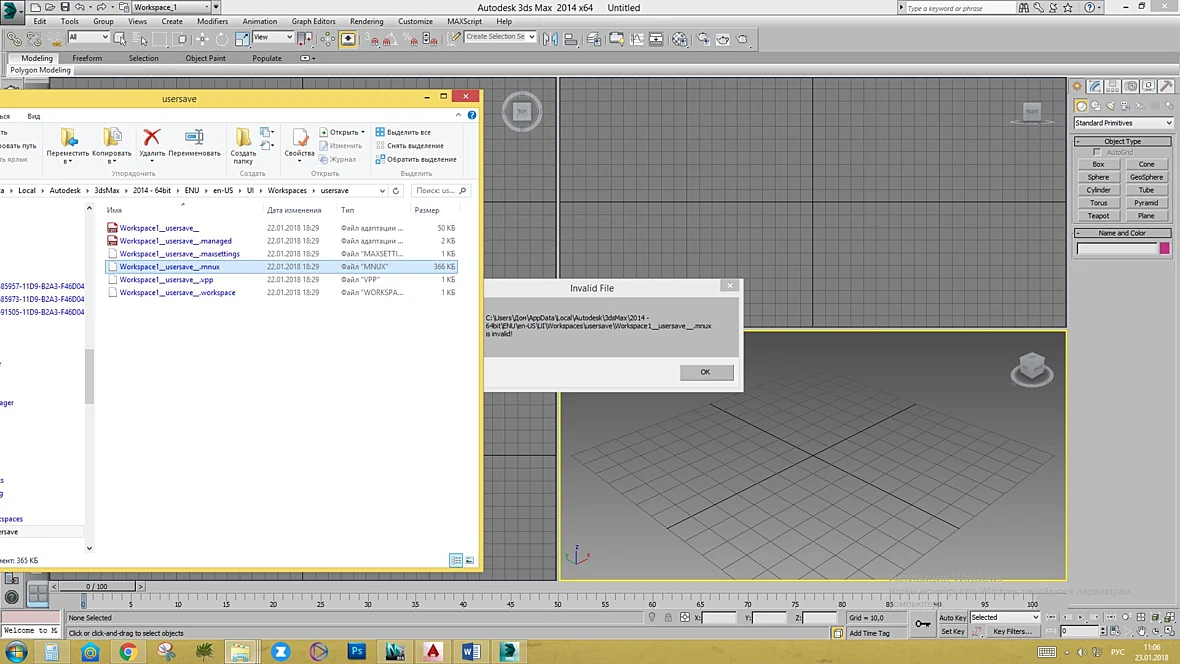This screenshot has width=1180, height=664.
Task: Click the large Set Keys key icon
Action: (x=923, y=624)
